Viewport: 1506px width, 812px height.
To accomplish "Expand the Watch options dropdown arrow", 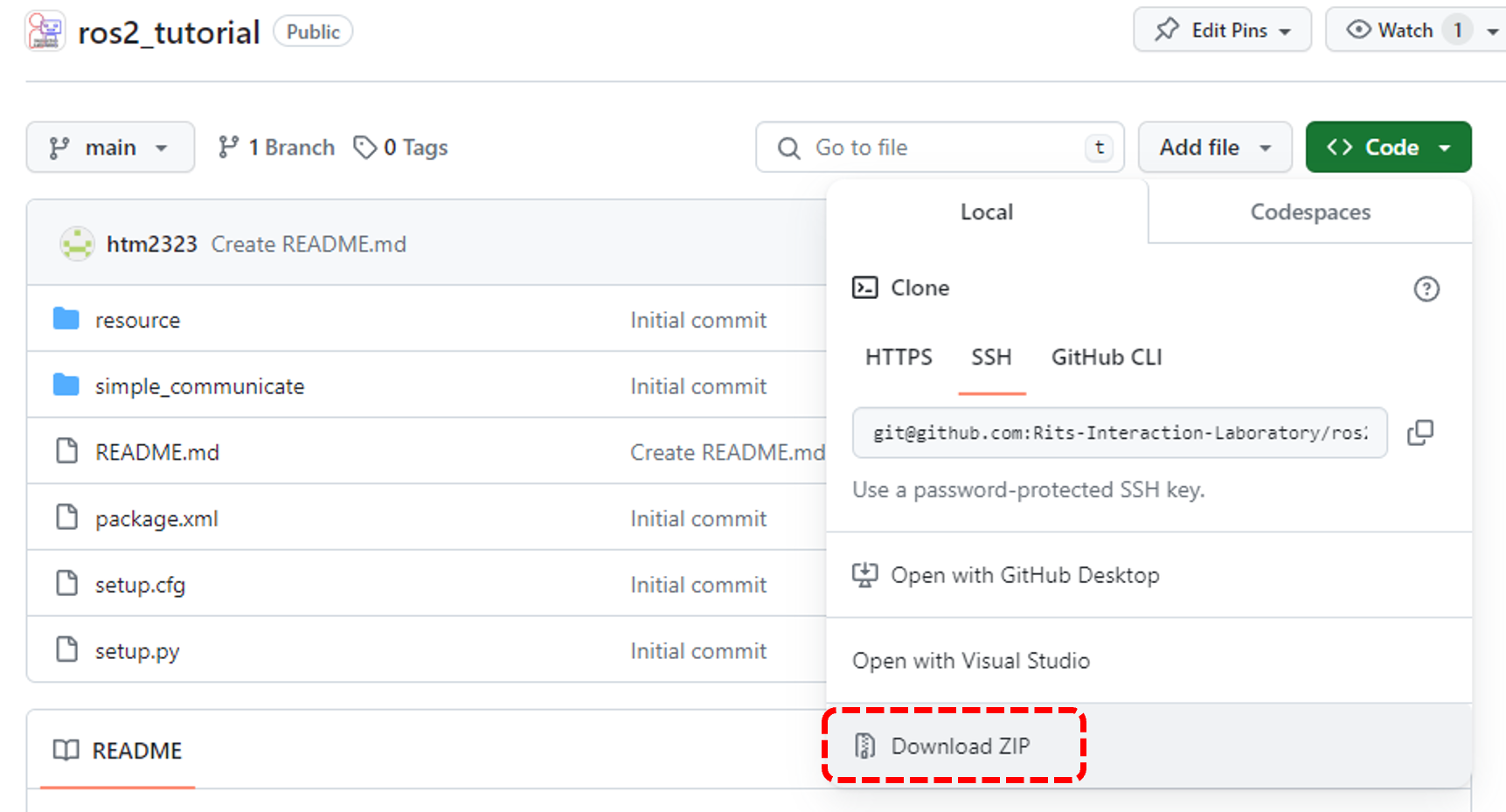I will (x=1492, y=31).
